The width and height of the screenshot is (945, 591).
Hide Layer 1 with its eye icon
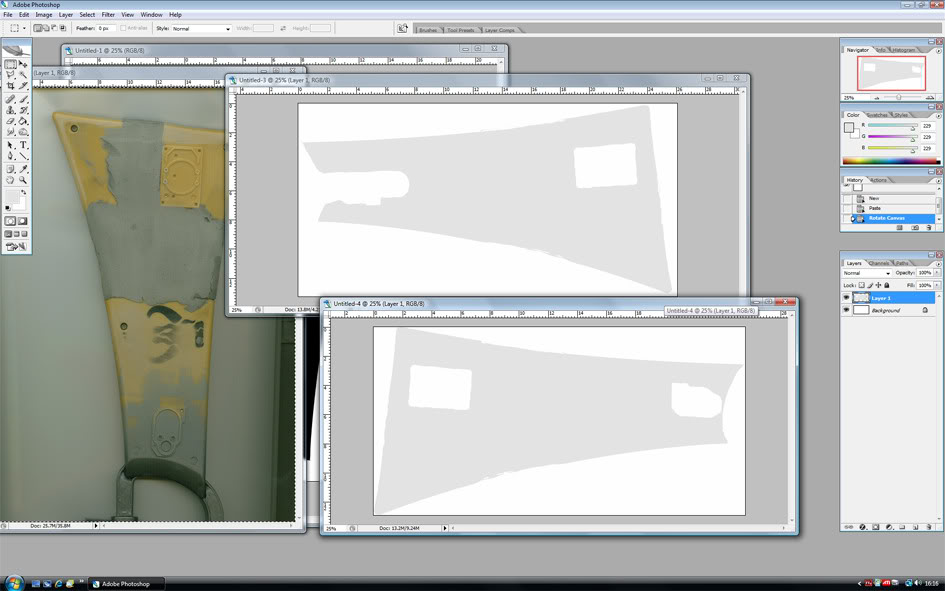[x=846, y=298]
